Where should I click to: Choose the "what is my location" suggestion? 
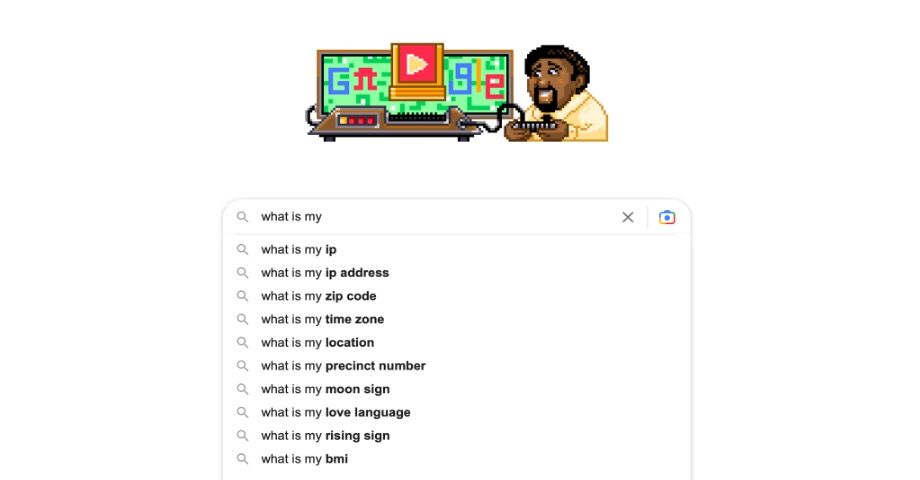pyautogui.click(x=317, y=343)
